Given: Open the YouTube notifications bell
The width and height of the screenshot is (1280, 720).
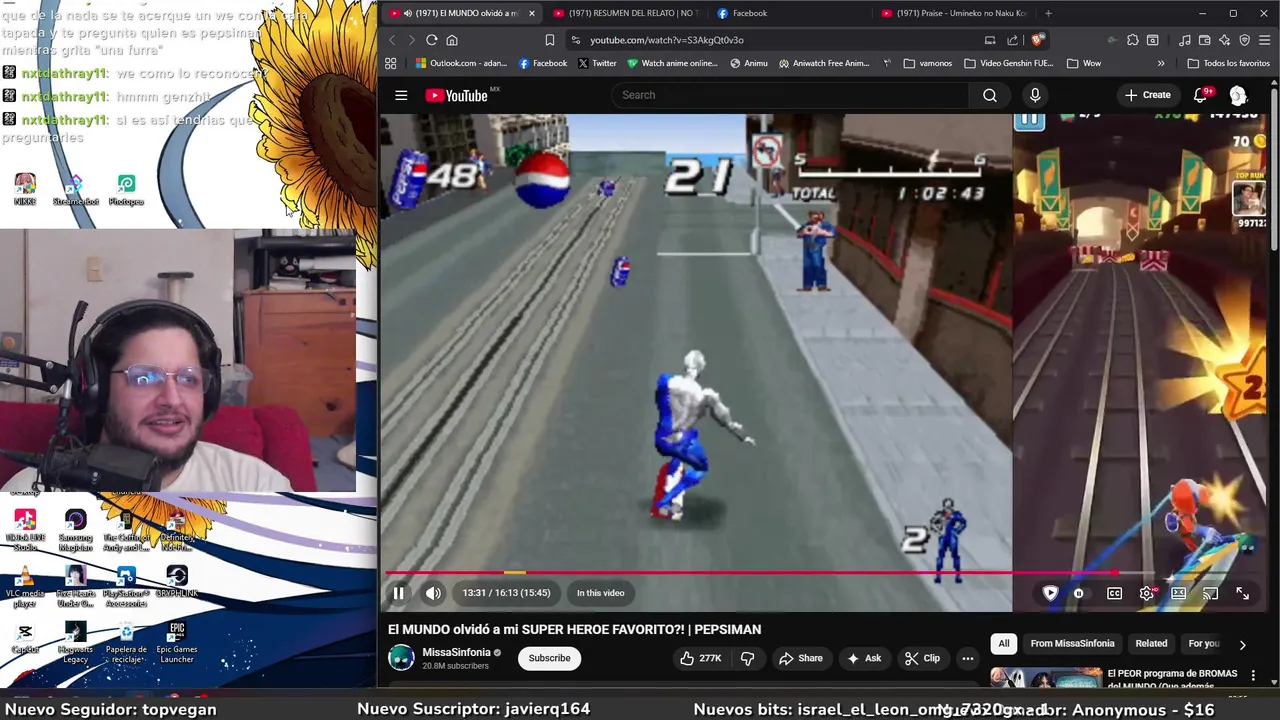Looking at the screenshot, I should (1201, 95).
